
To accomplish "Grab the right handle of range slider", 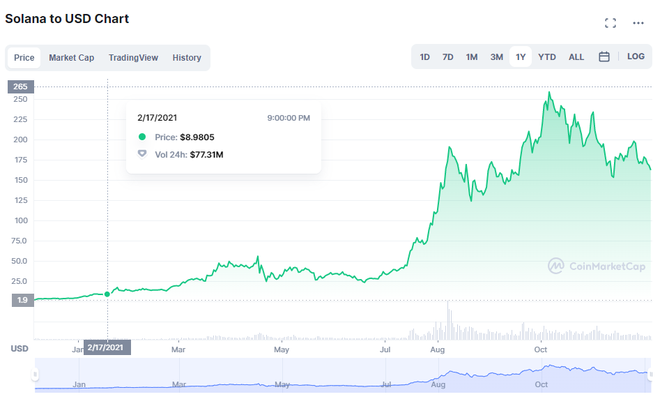I will 651,374.
